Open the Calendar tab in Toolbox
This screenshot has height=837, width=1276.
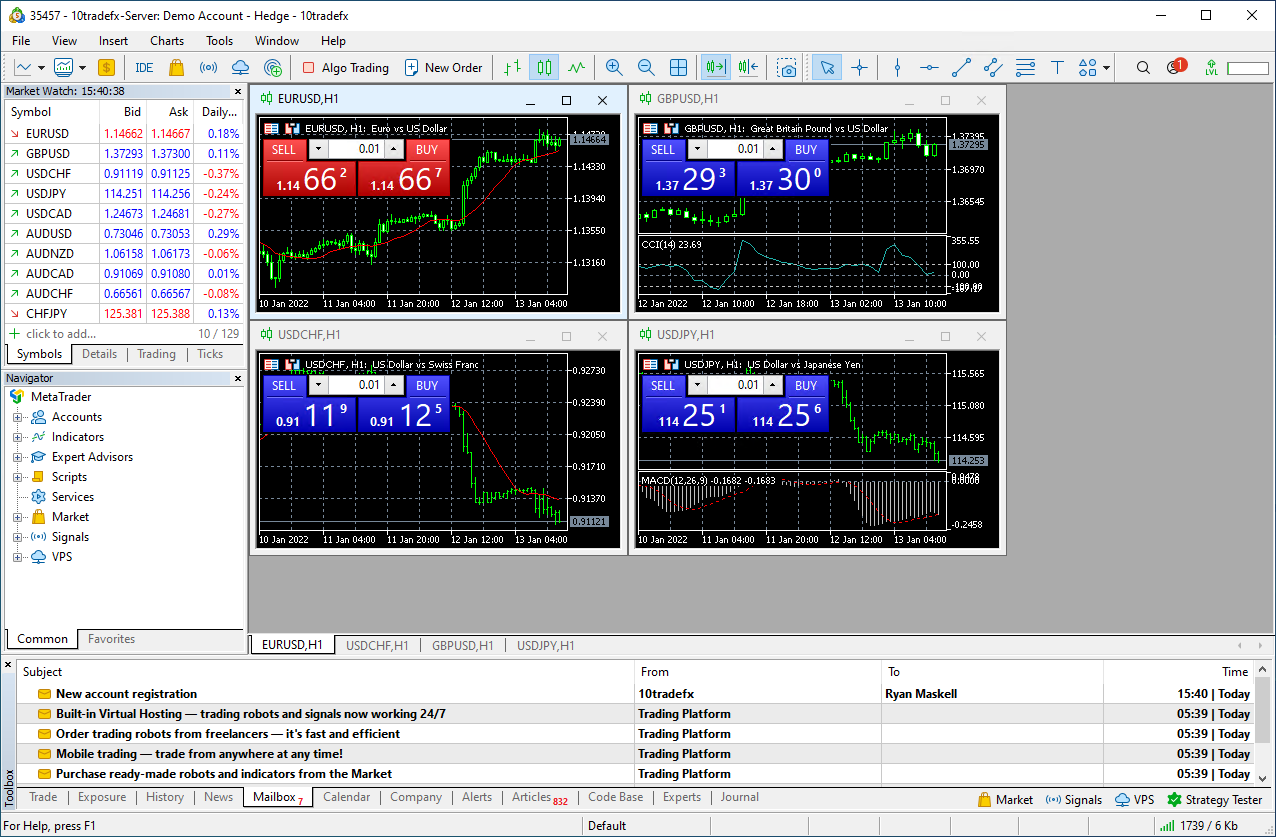[347, 797]
